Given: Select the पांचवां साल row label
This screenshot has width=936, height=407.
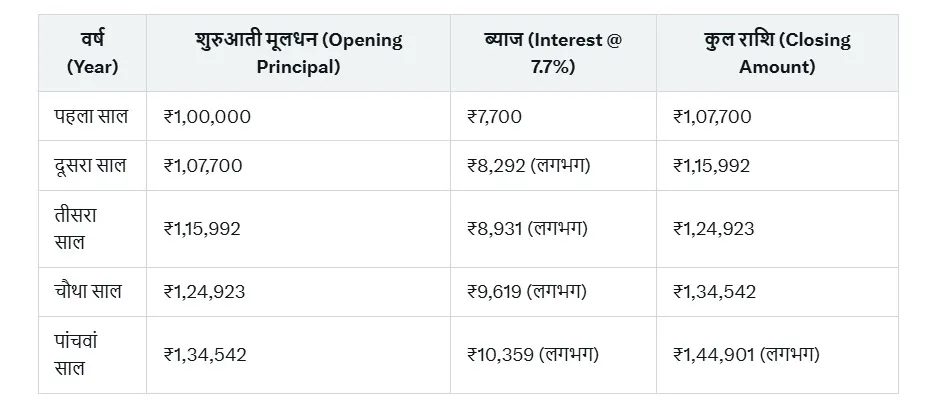Looking at the screenshot, I should click(x=78, y=354).
